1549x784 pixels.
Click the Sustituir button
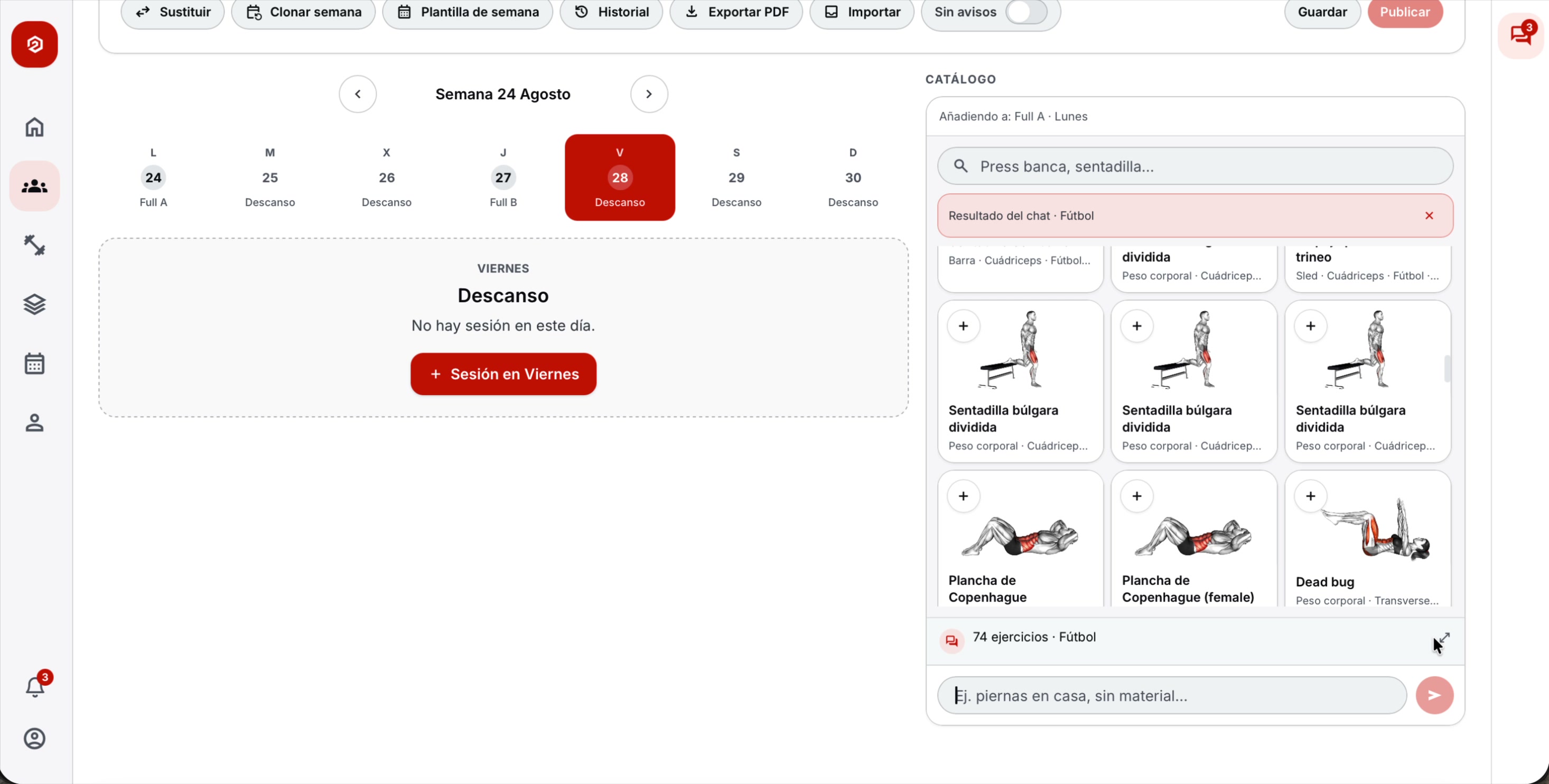pos(173,12)
